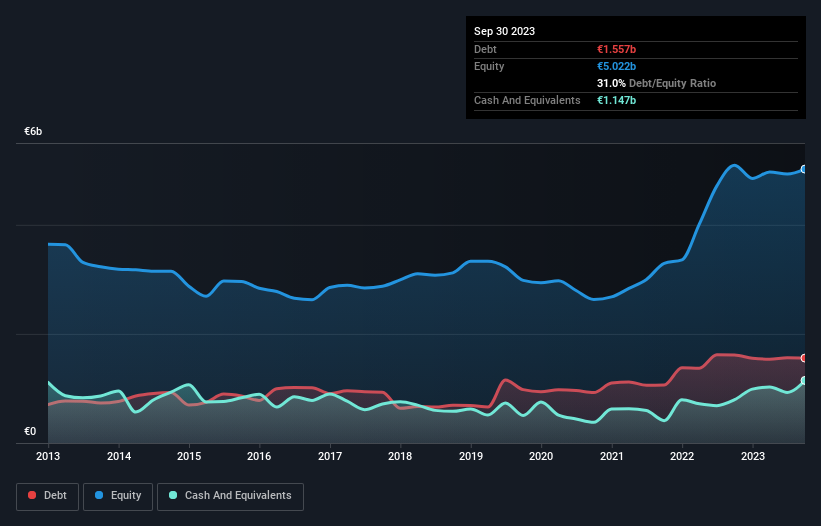Click the €1.557b debt value
This screenshot has height=526, width=821.
(616, 49)
